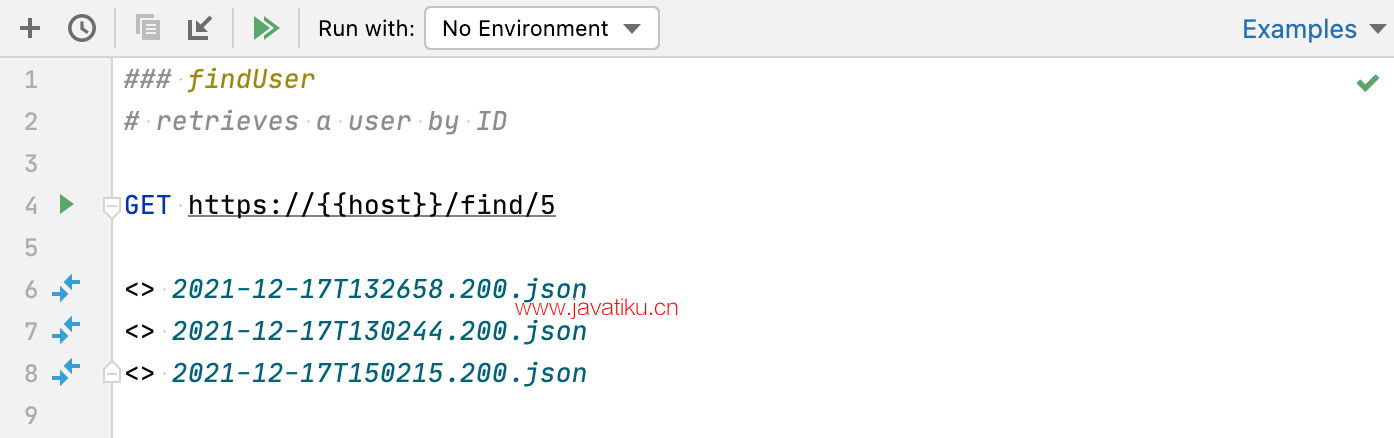Click compare icon next to 132658 response
The image size is (1394, 438).
tap(66, 289)
